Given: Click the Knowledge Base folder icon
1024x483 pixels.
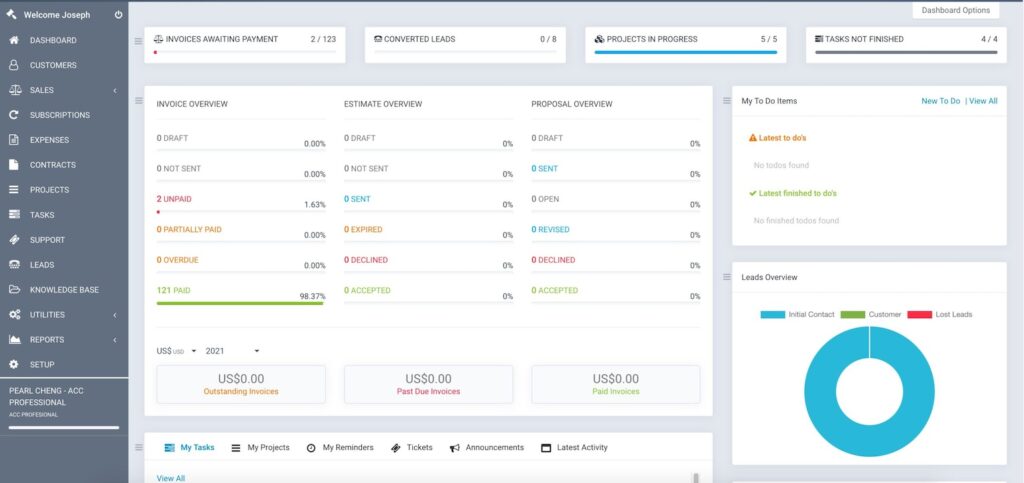Looking at the screenshot, I should [14, 290].
